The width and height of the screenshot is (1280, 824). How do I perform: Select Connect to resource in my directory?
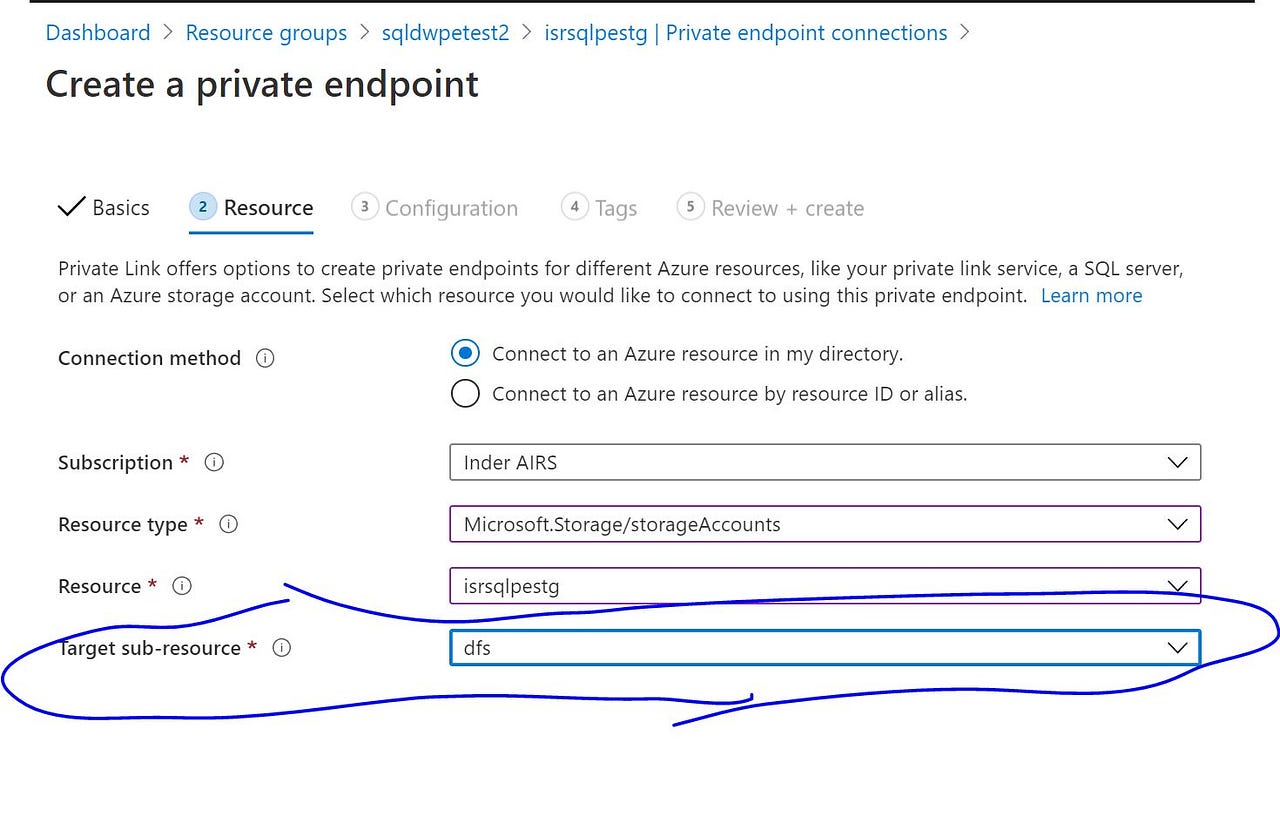tap(465, 354)
